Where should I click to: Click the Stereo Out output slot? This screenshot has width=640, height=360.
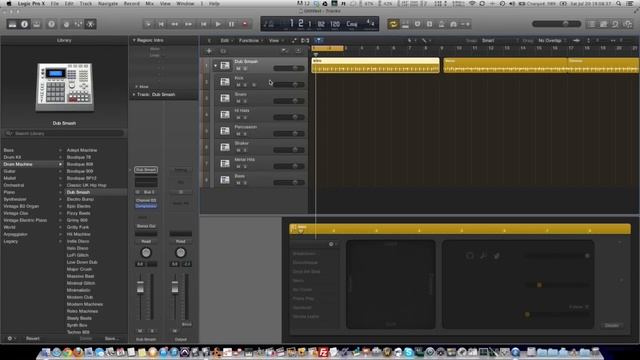146,226
